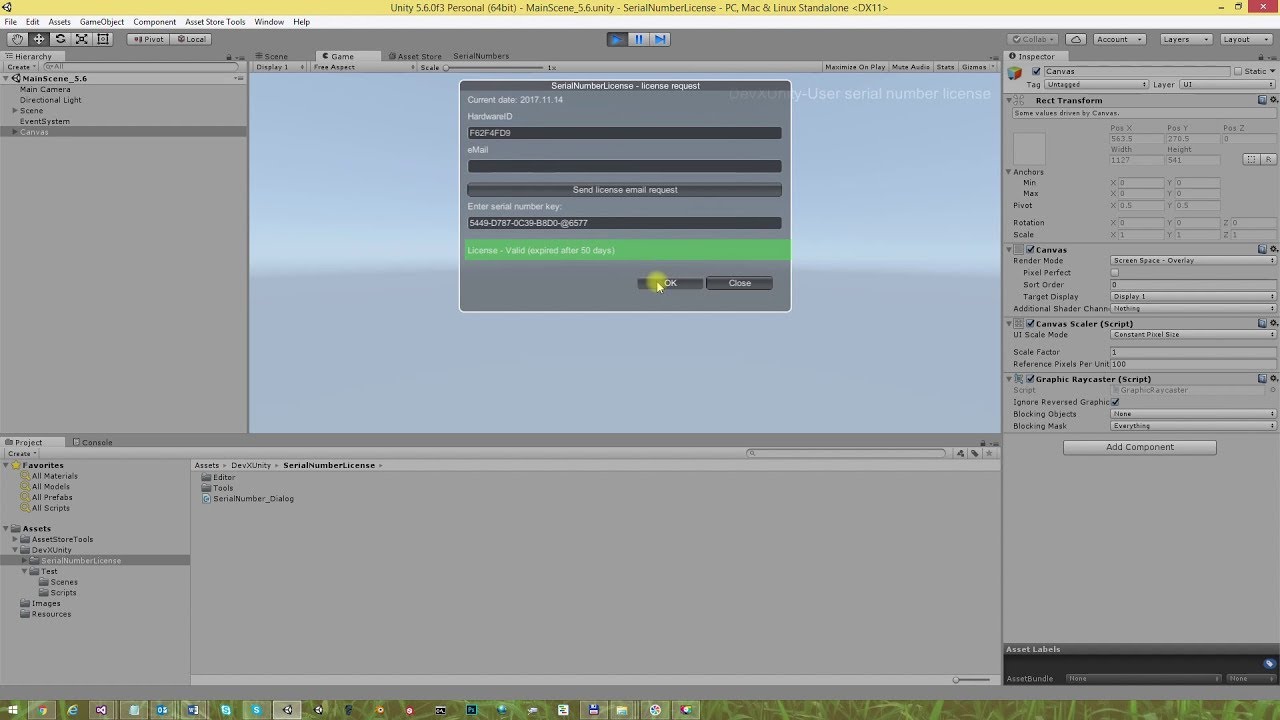The height and width of the screenshot is (720, 1280).
Task: Click the Add Component button
Action: 1140,447
